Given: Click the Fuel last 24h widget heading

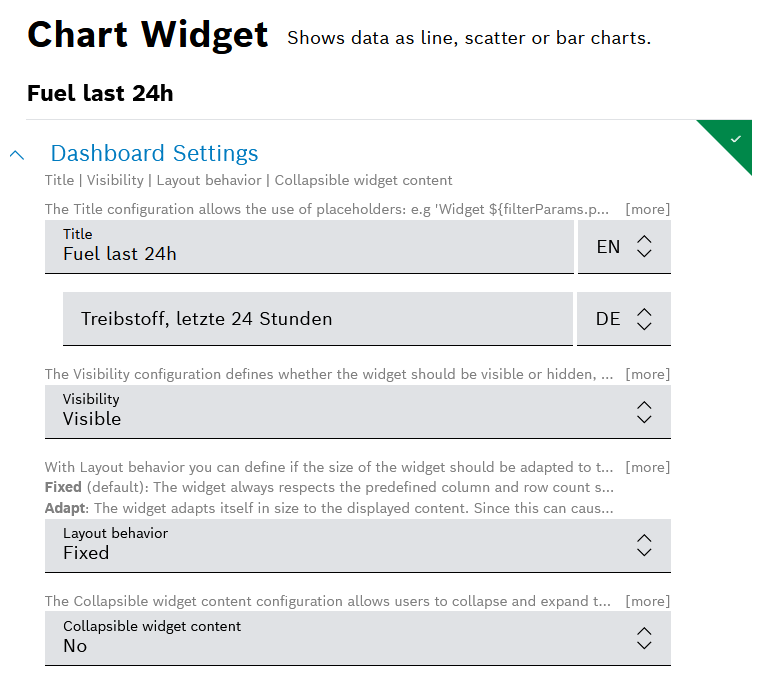Looking at the screenshot, I should [100, 93].
